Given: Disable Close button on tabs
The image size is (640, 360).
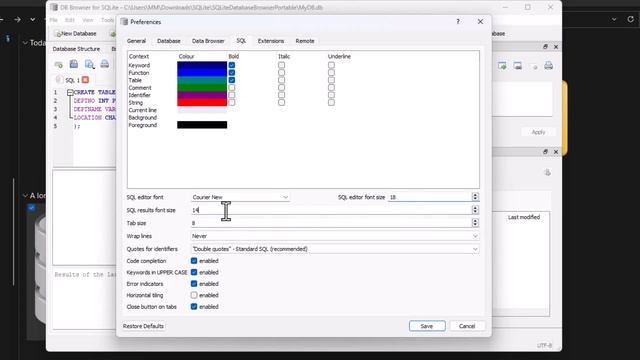Looking at the screenshot, I should coord(194,307).
